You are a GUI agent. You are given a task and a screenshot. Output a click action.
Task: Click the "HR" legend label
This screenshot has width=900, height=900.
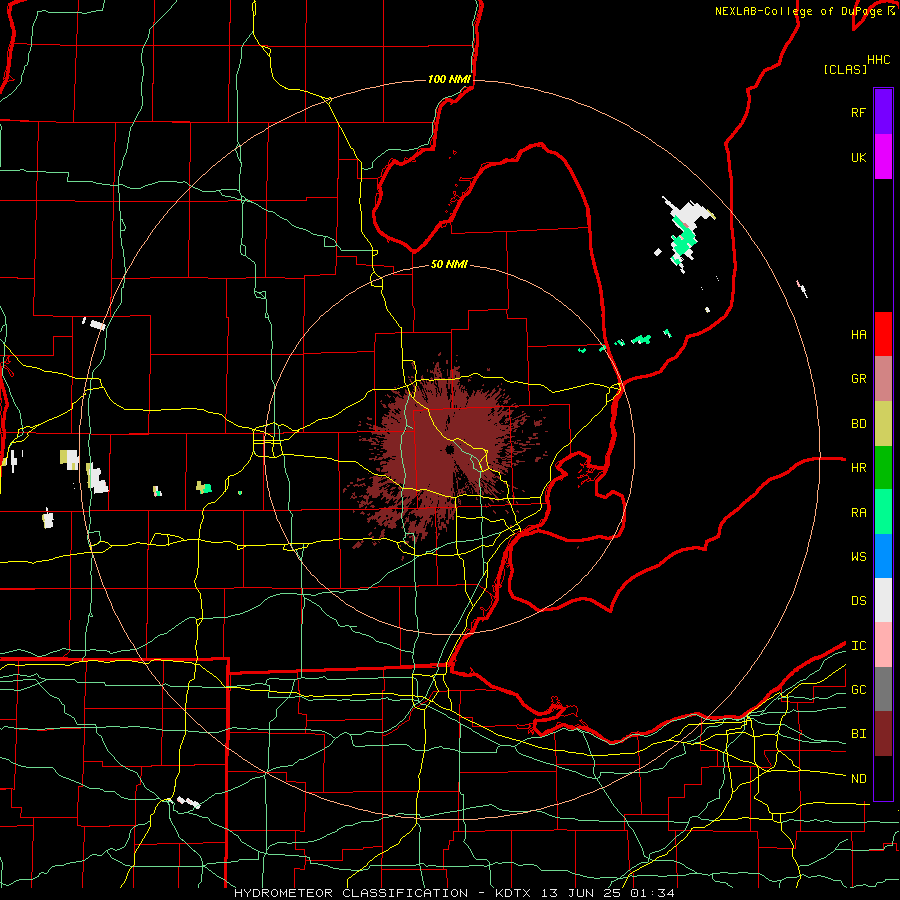858,468
